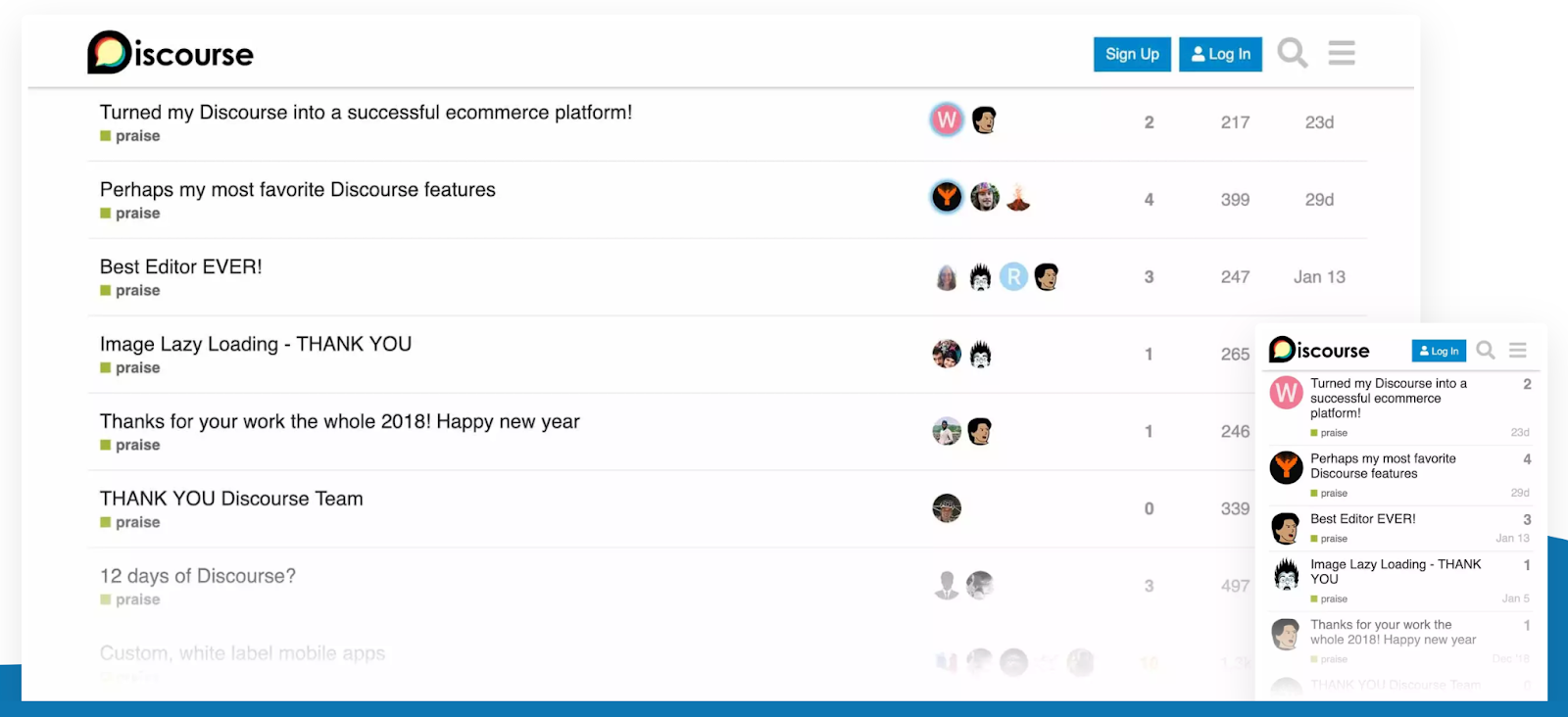
Task: Click gray silhouette avatar on 12 days row
Action: (x=947, y=586)
